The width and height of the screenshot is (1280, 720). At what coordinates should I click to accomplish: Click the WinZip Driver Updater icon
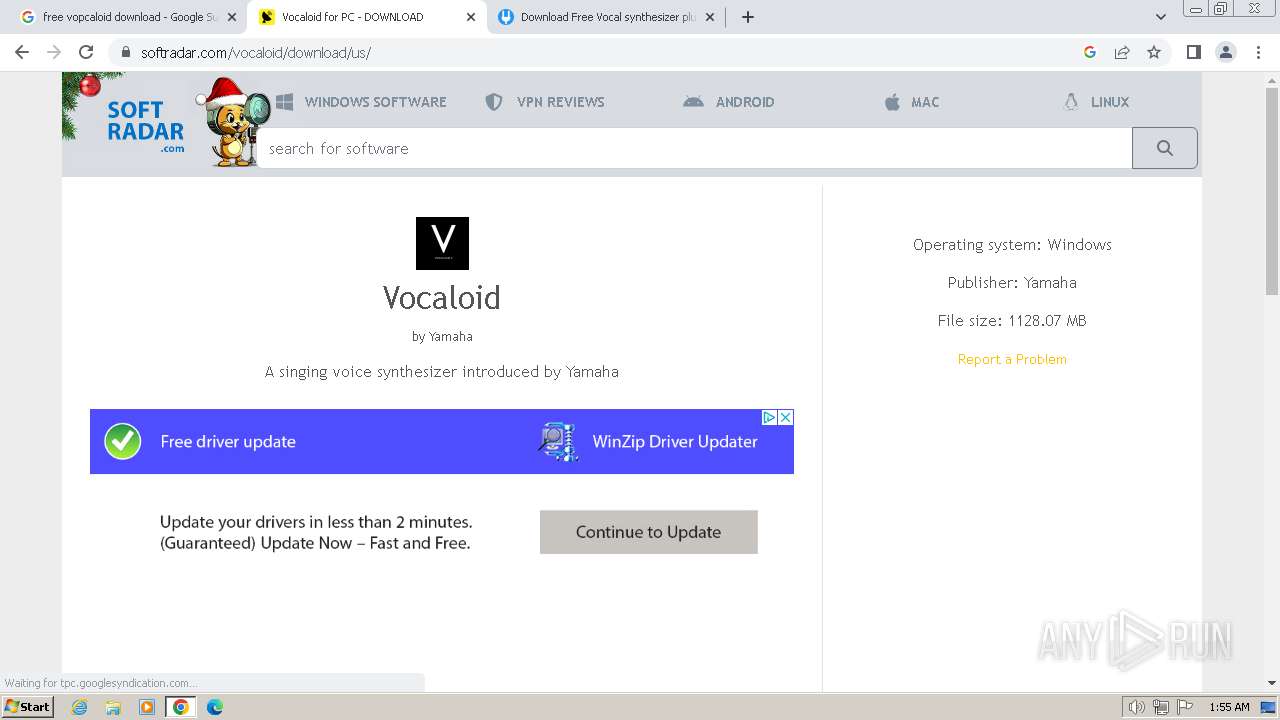pyautogui.click(x=558, y=441)
